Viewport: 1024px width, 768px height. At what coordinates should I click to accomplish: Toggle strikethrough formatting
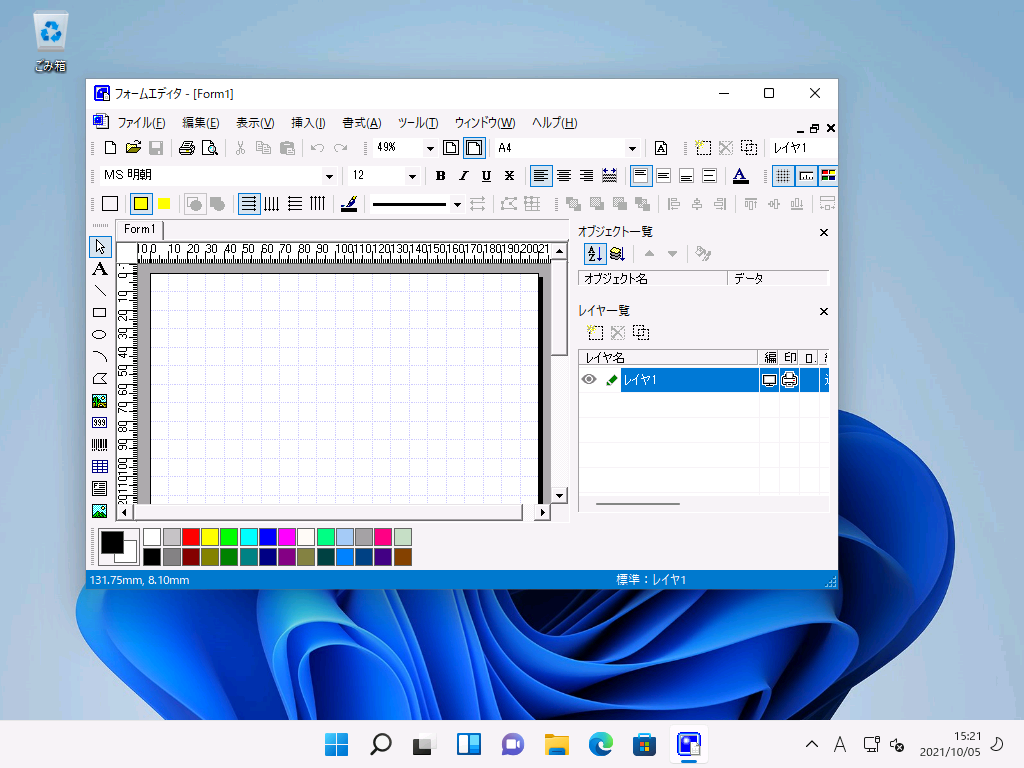(509, 175)
